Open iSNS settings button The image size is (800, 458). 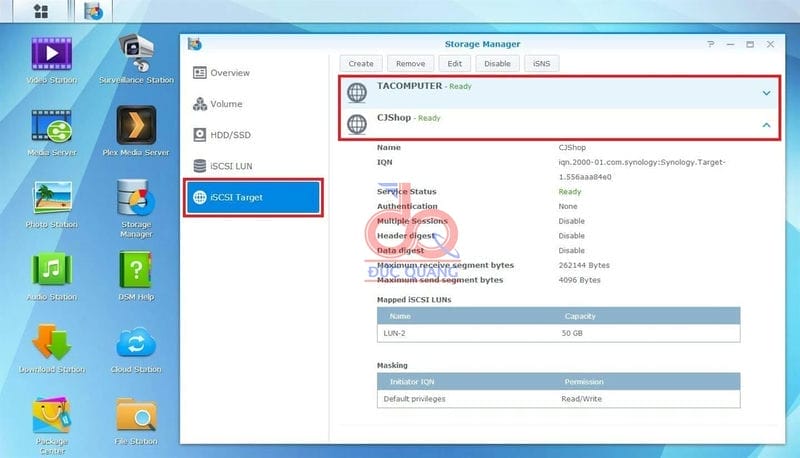tap(542, 64)
